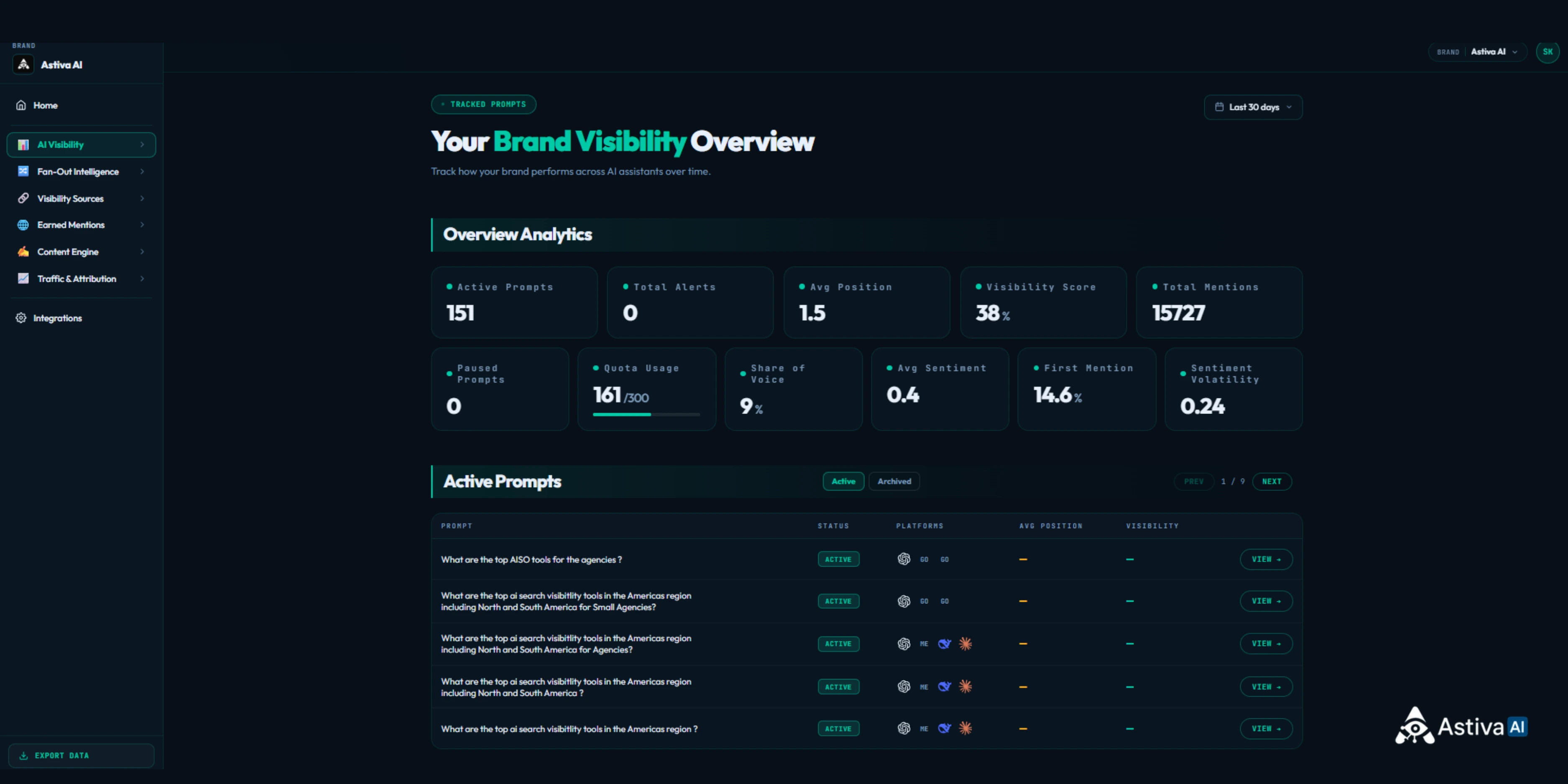This screenshot has width=1568, height=784.
Task: Expand the Content Engine chevron
Action: [x=142, y=252]
